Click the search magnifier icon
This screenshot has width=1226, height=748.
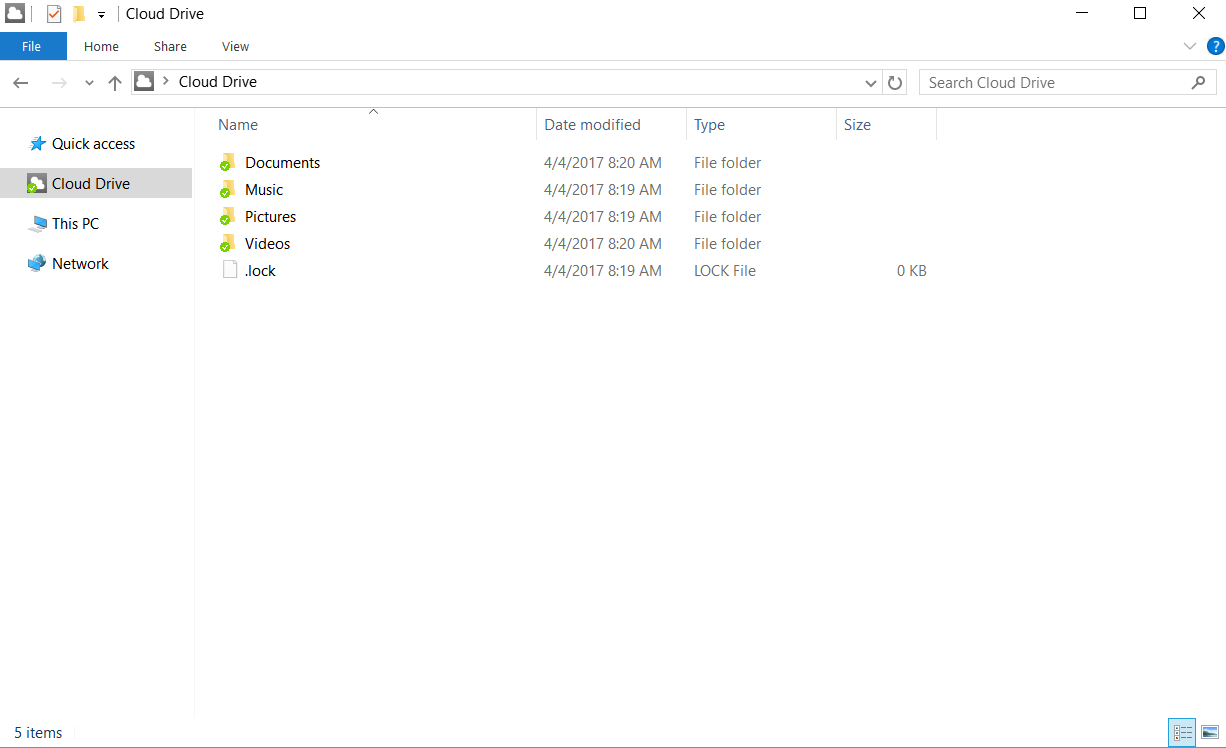click(1198, 82)
